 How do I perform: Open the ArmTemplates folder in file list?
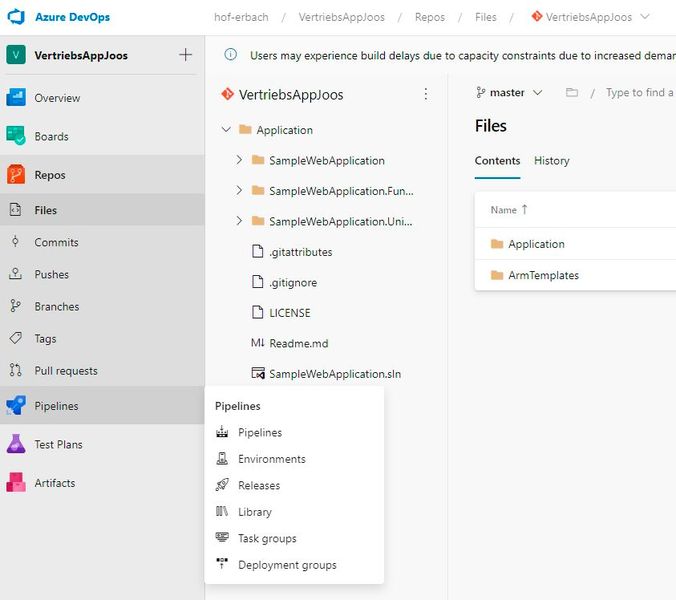coord(543,275)
